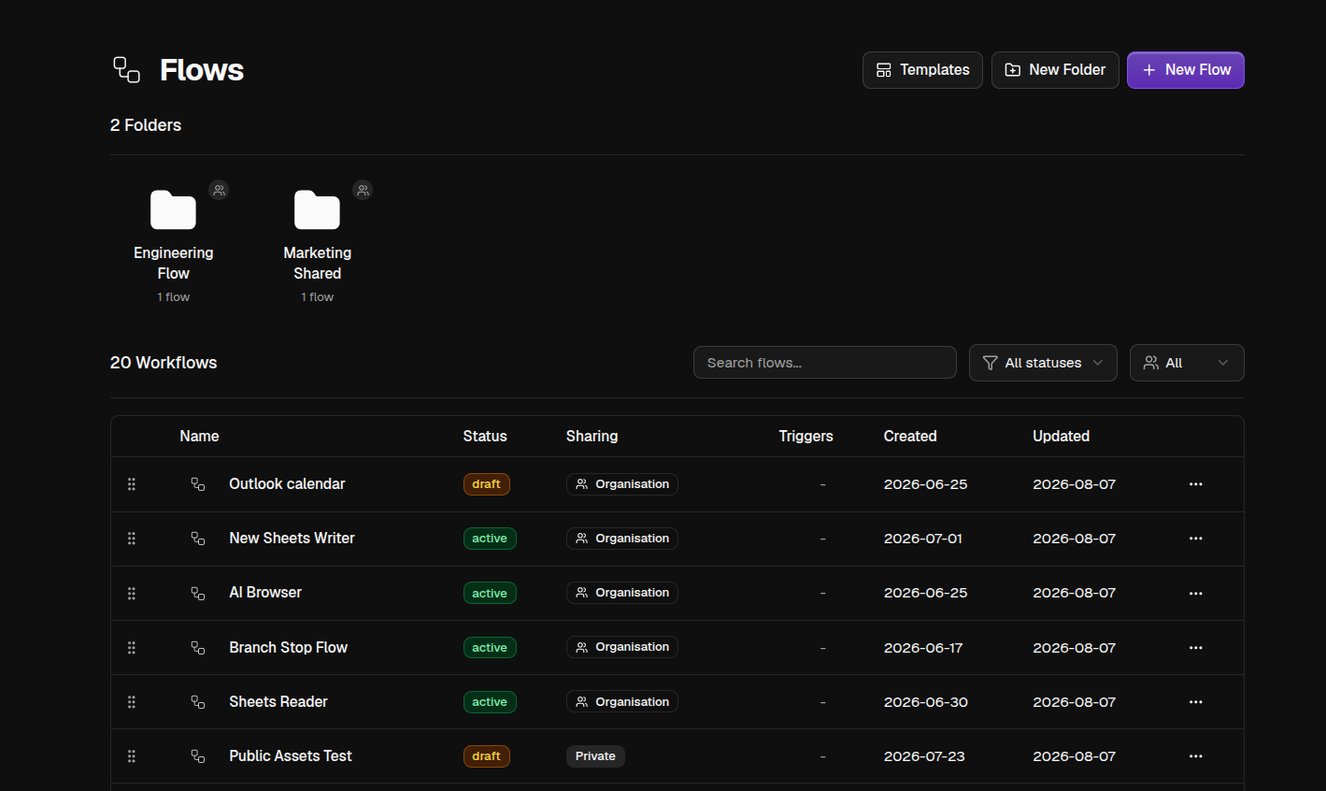
Task: Click shared badge on Engineering Flow folder
Action: click(219, 190)
